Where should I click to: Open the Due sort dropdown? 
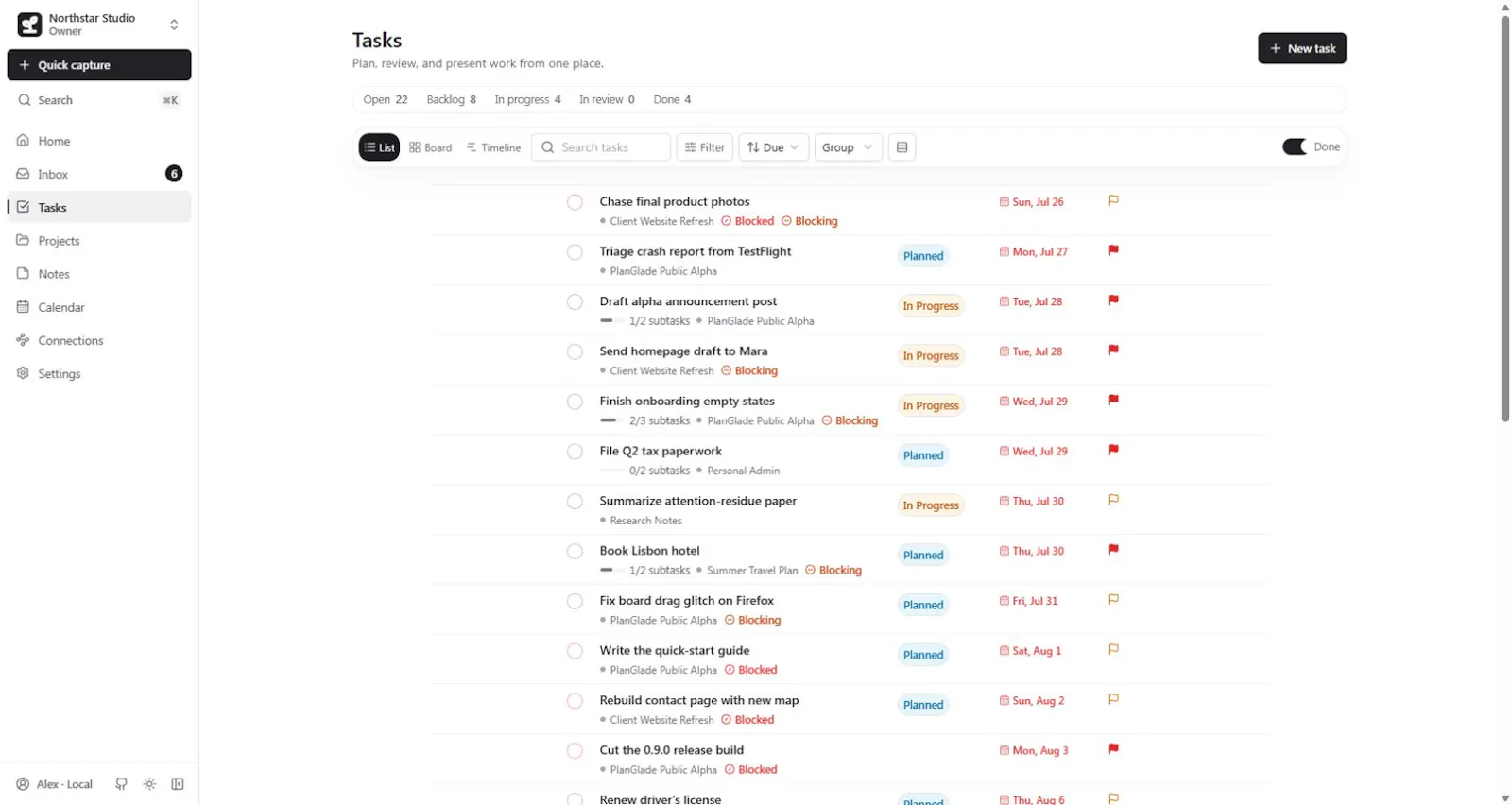coord(773,147)
